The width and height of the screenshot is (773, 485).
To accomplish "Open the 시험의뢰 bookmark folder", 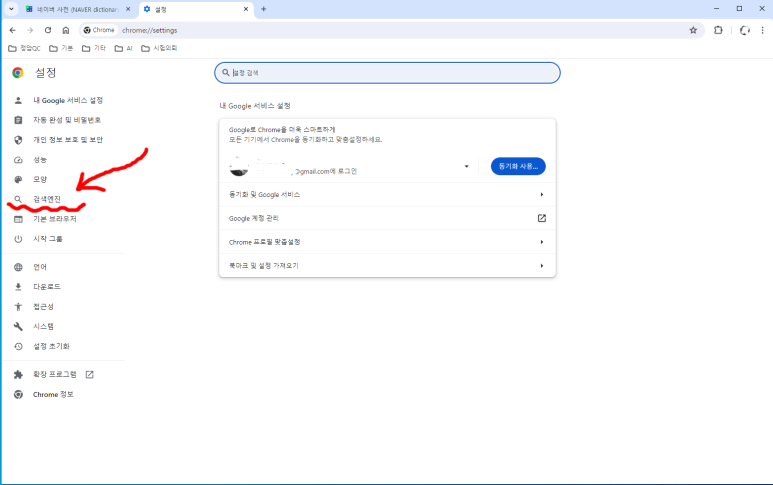I will point(159,48).
